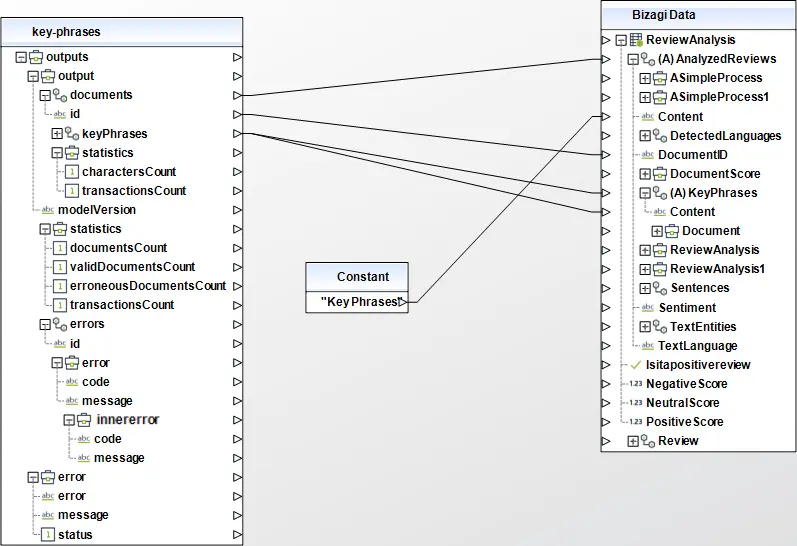Expand the DocumentScore node
The height and width of the screenshot is (546, 797).
coord(645,174)
